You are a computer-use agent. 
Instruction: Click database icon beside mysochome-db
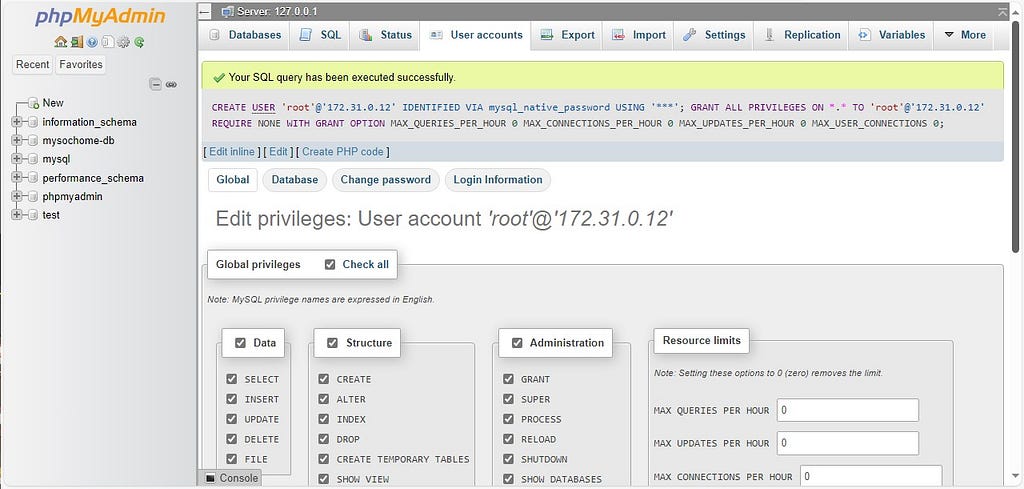click(32, 140)
